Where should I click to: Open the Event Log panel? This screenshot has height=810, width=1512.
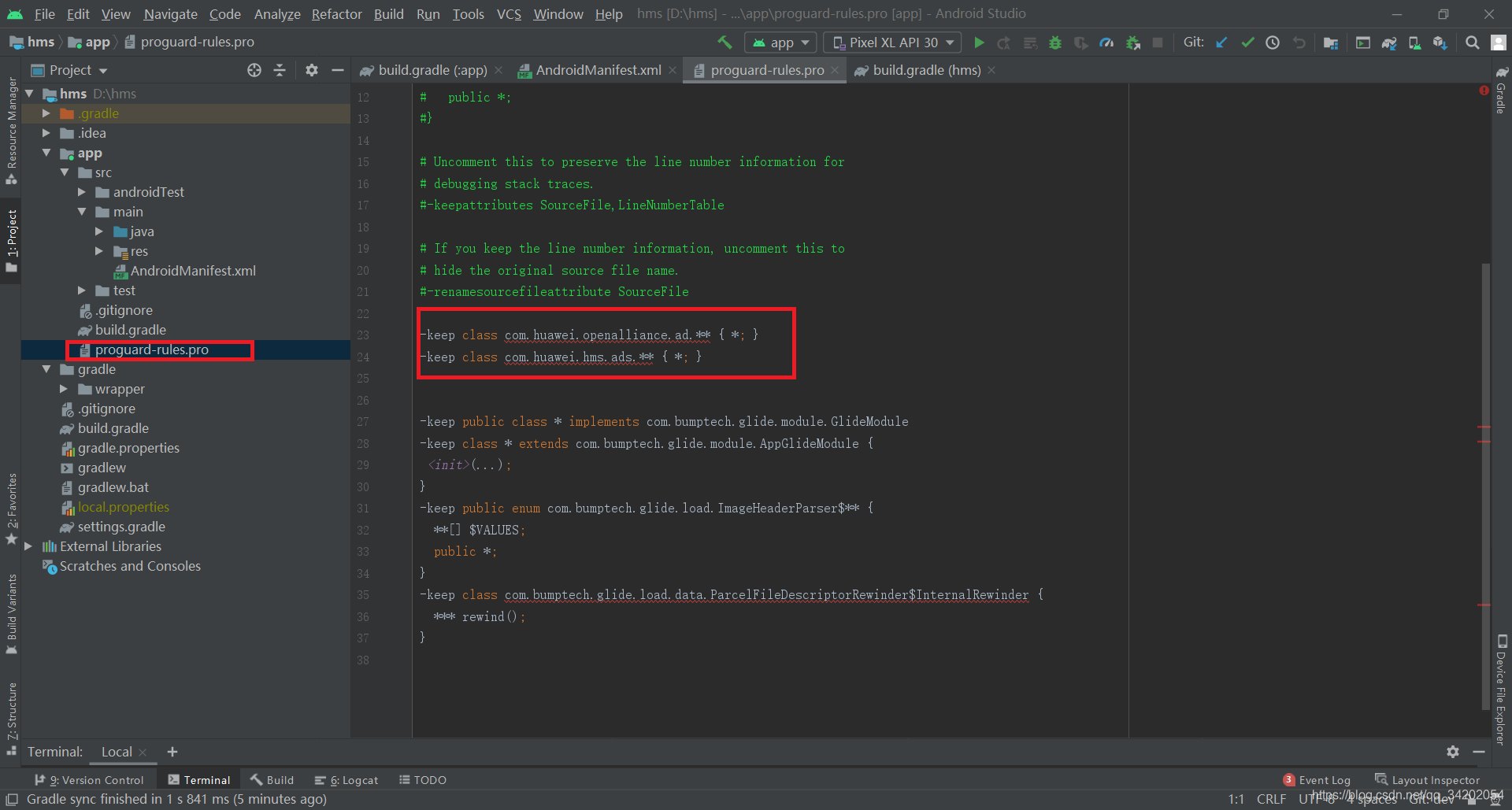tap(1317, 780)
